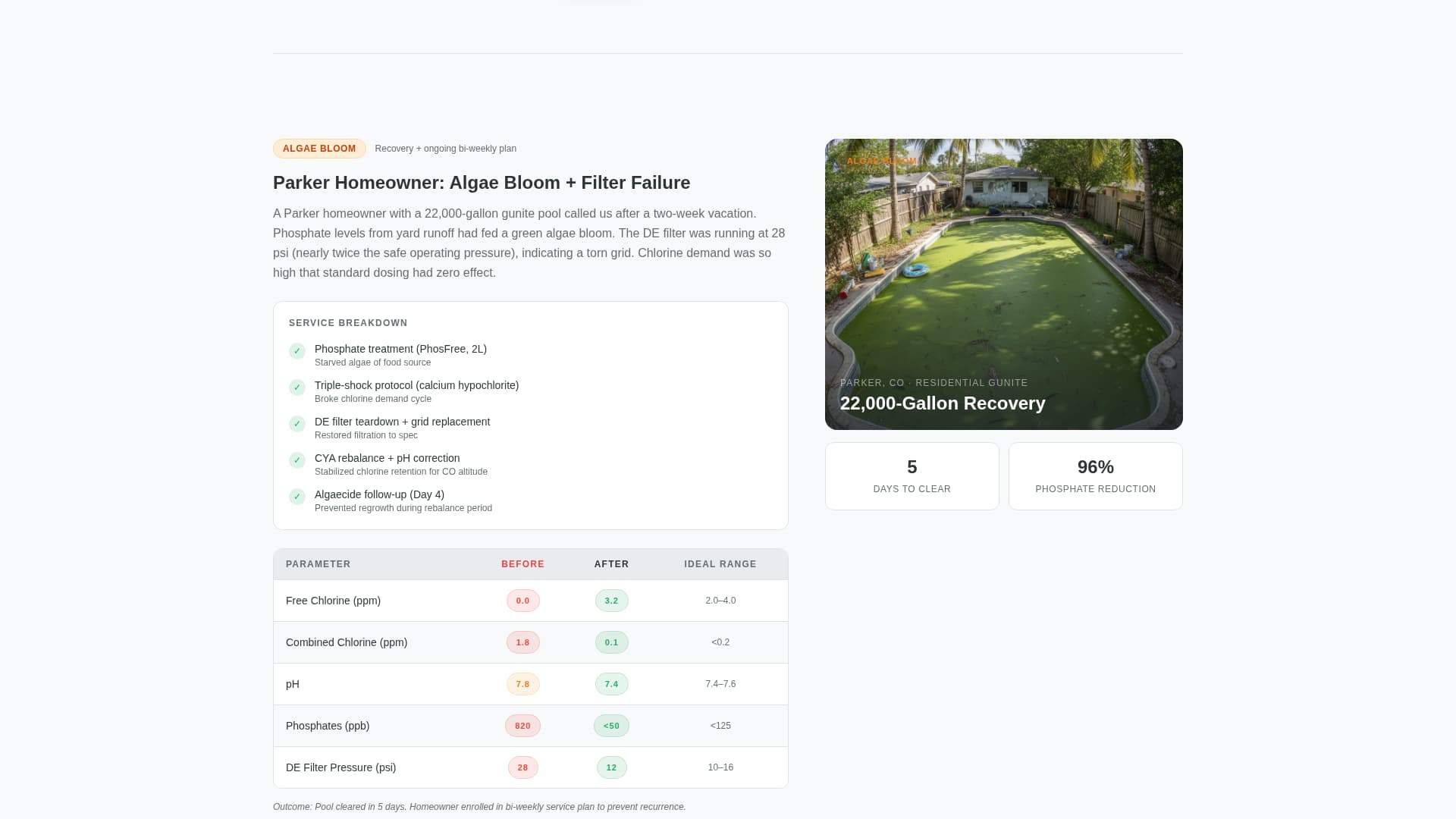The width and height of the screenshot is (1456, 819).
Task: Click '22,000-Gallon Recovery' image caption
Action: point(943,403)
